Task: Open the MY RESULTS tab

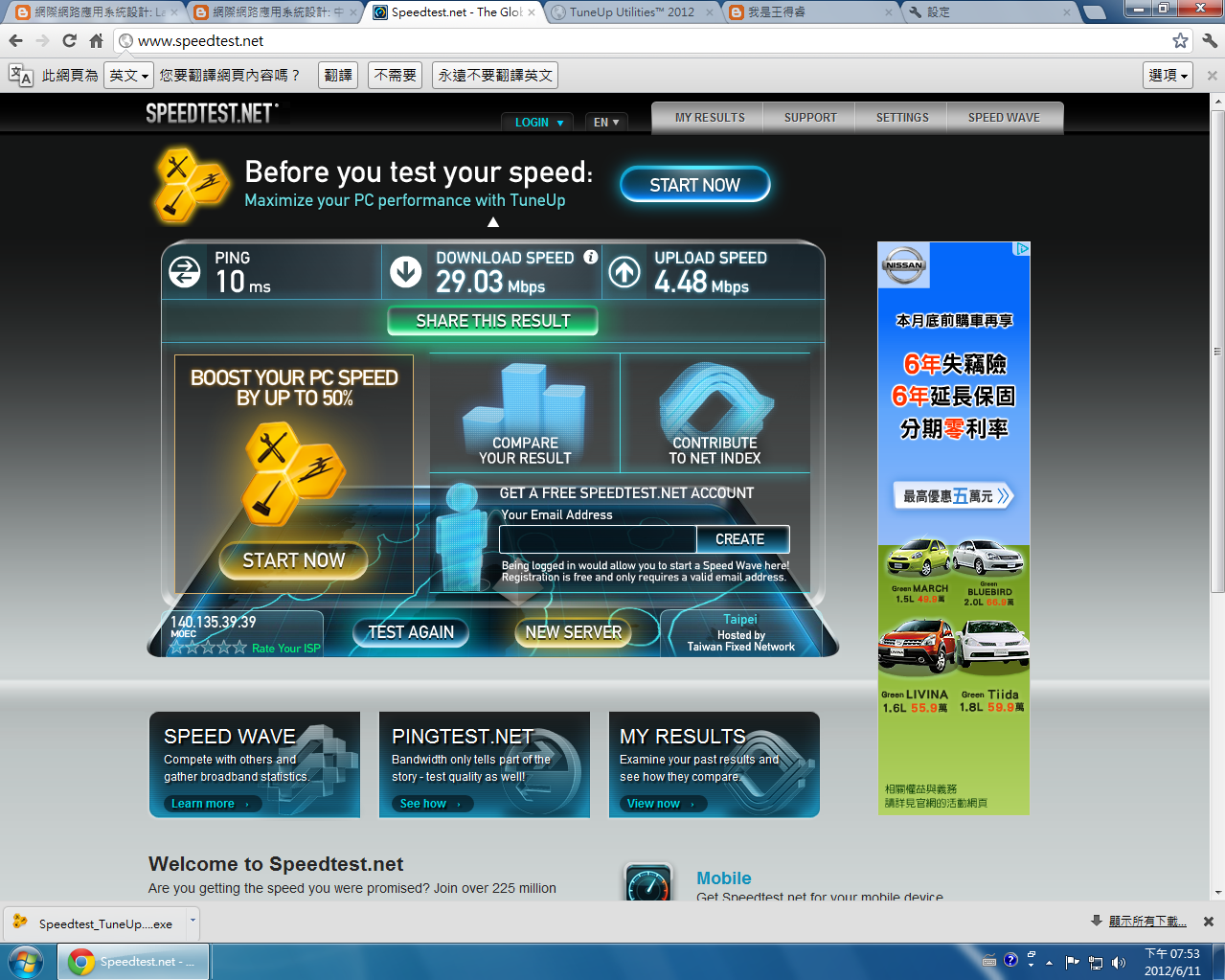Action: (x=710, y=118)
